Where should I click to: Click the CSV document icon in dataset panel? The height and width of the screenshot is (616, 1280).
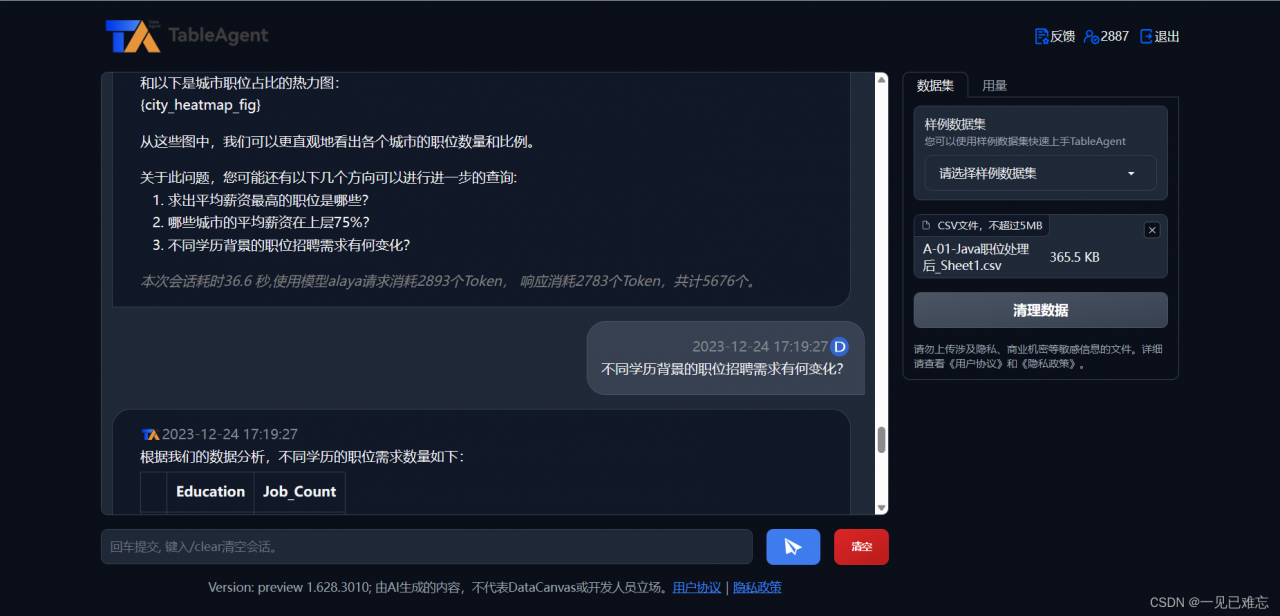[927, 225]
